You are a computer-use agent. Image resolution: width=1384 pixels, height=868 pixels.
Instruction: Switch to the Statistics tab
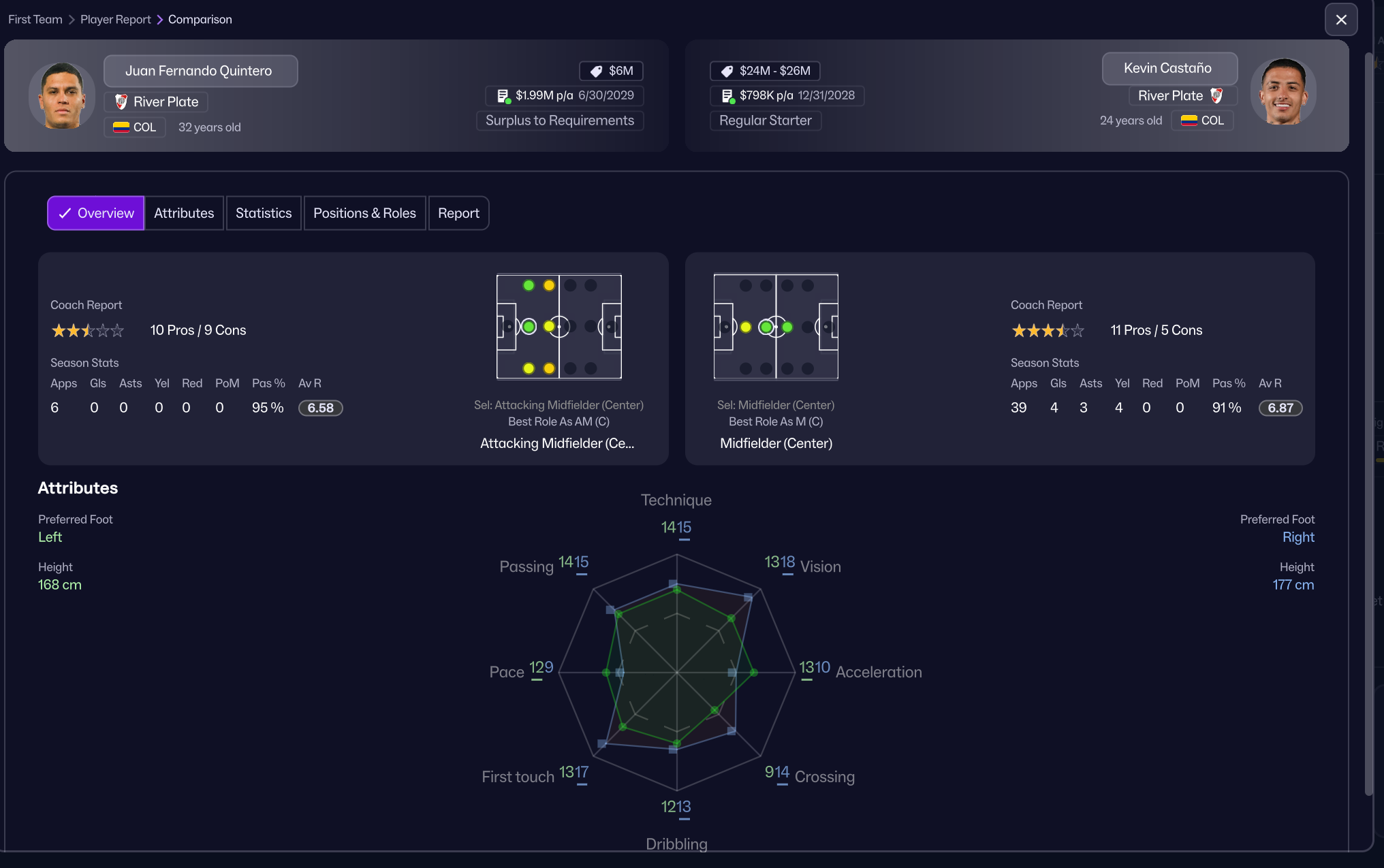[x=264, y=213]
